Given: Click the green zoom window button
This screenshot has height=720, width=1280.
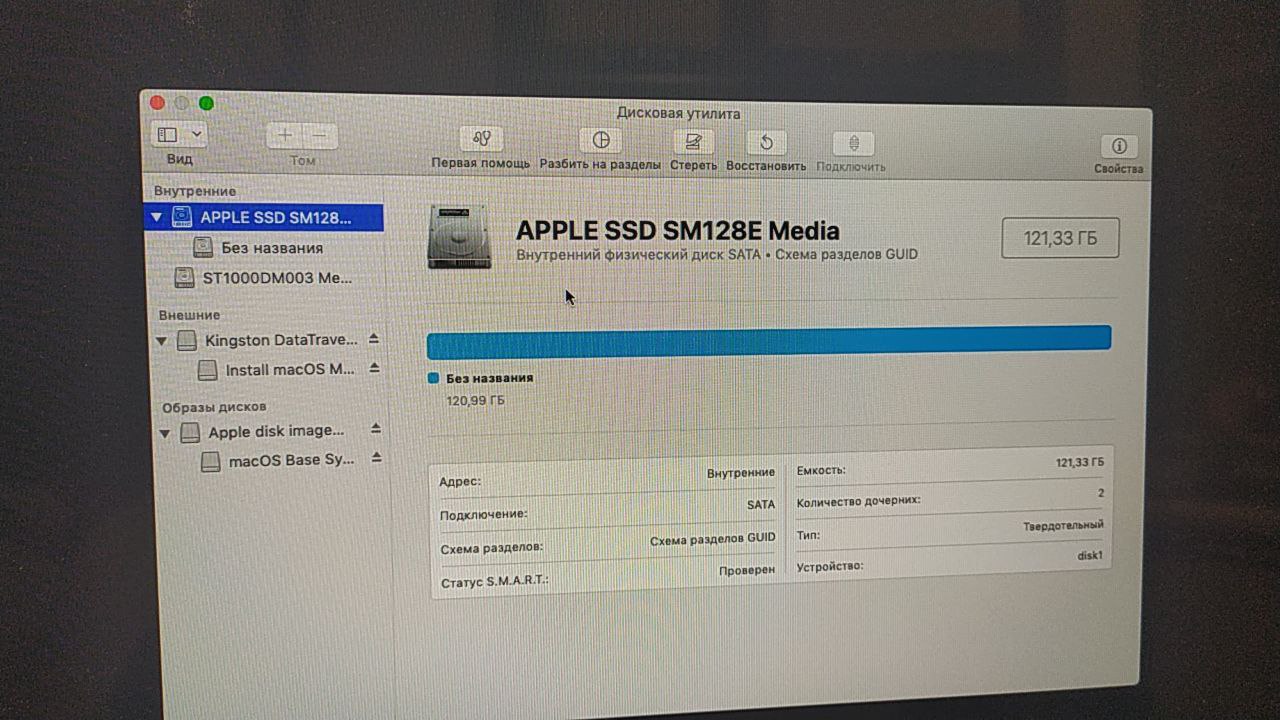Looking at the screenshot, I should pos(206,103).
